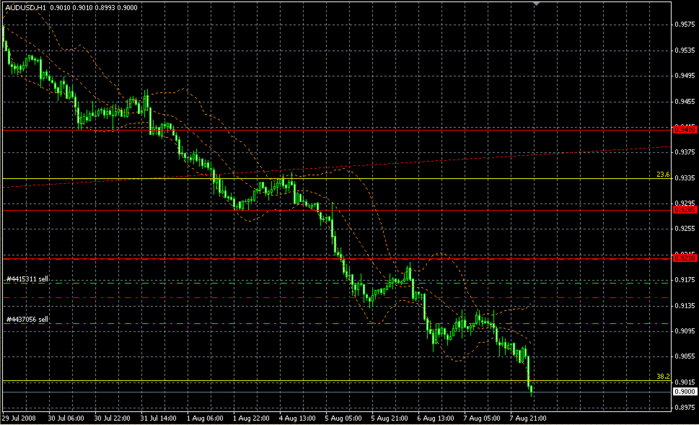Viewport: 699px width, 425px height.
Task: Click the 5 Aug 05:00 time label
Action: tap(343, 418)
